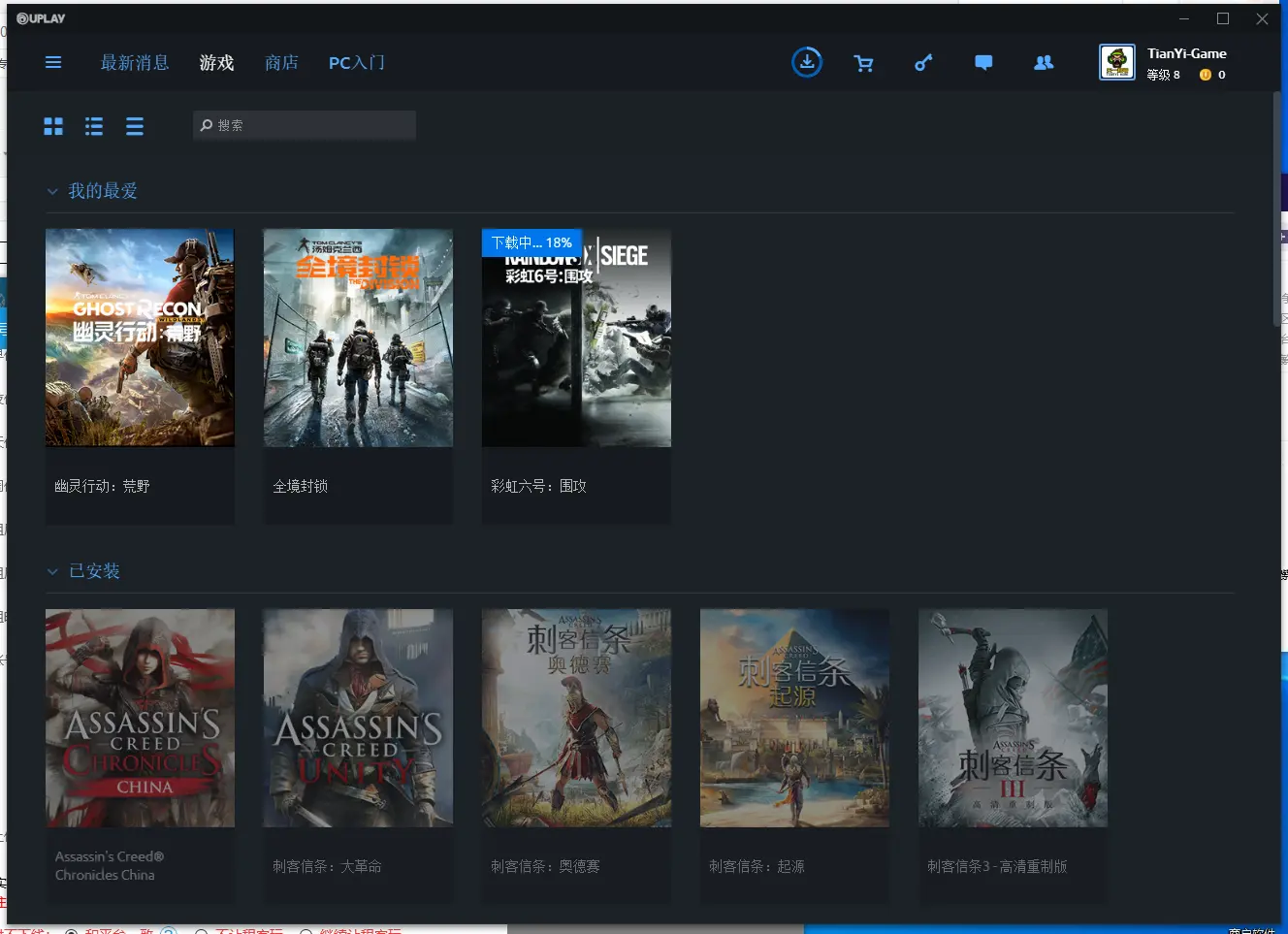Click the 已安装 section heading

pos(94,571)
